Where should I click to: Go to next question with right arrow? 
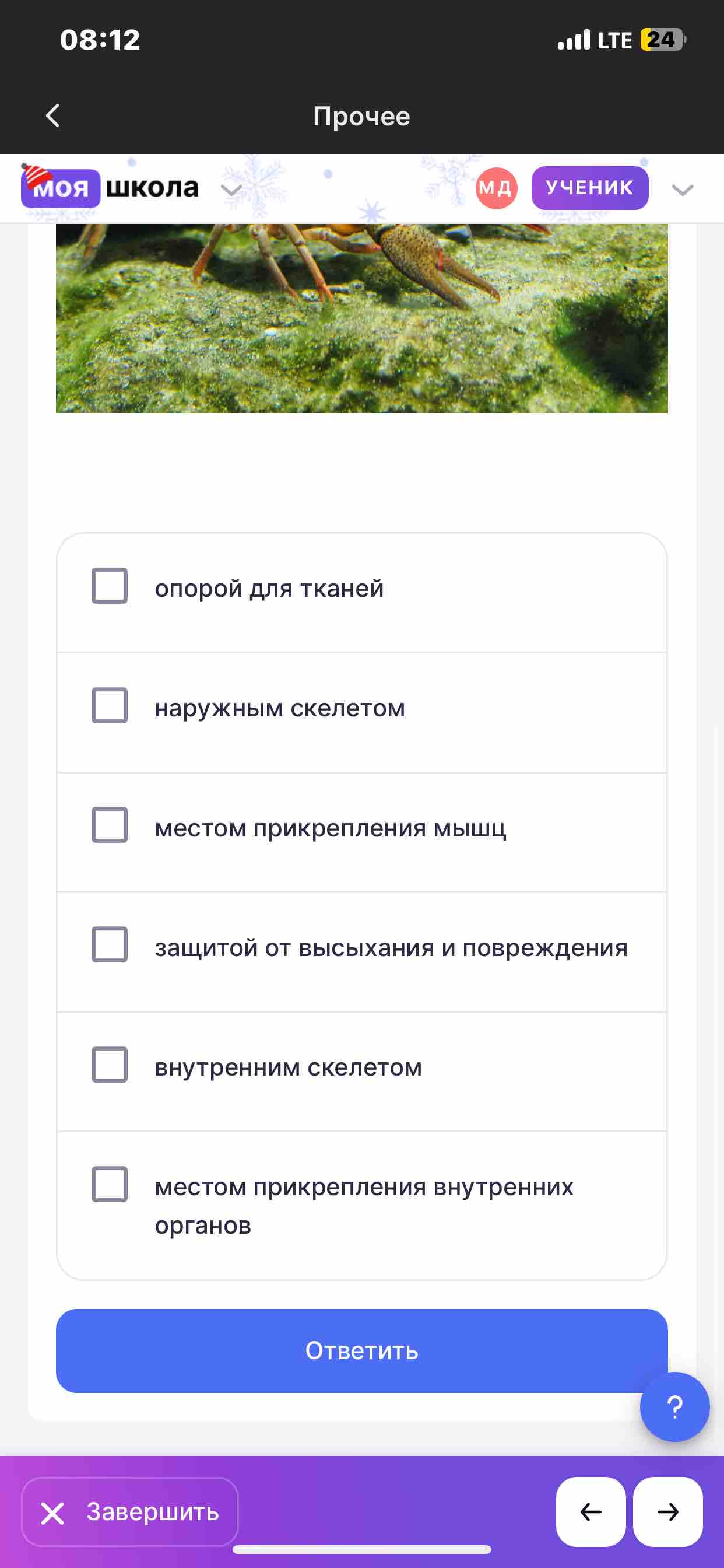point(668,1511)
